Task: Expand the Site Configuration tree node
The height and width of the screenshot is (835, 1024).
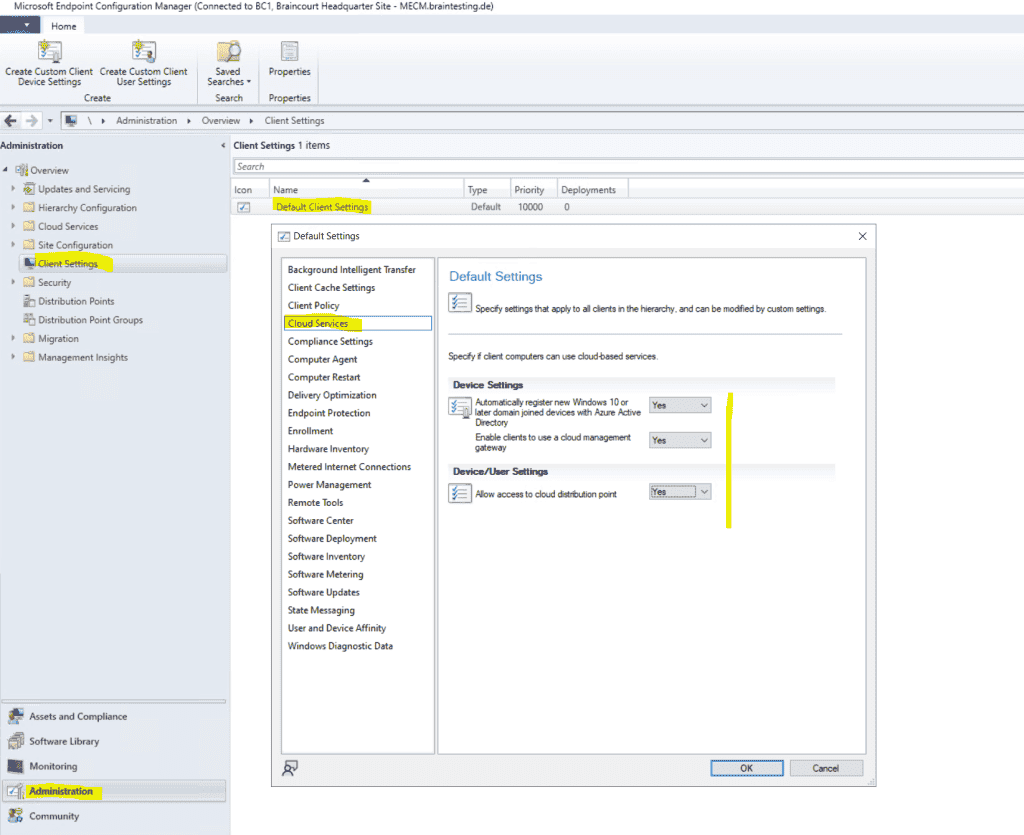Action: pos(12,244)
